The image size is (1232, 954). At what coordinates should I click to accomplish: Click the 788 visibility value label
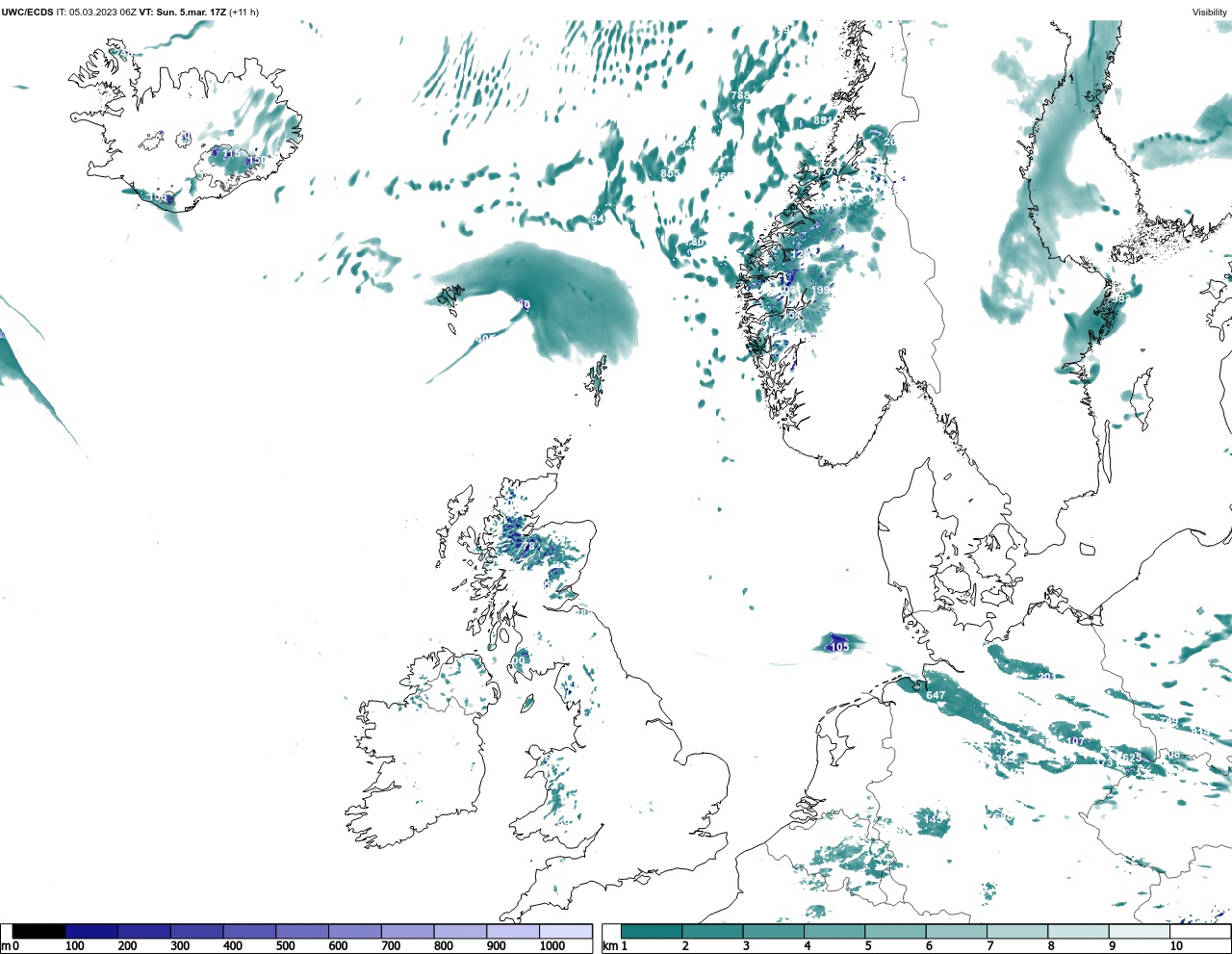pyautogui.click(x=739, y=95)
